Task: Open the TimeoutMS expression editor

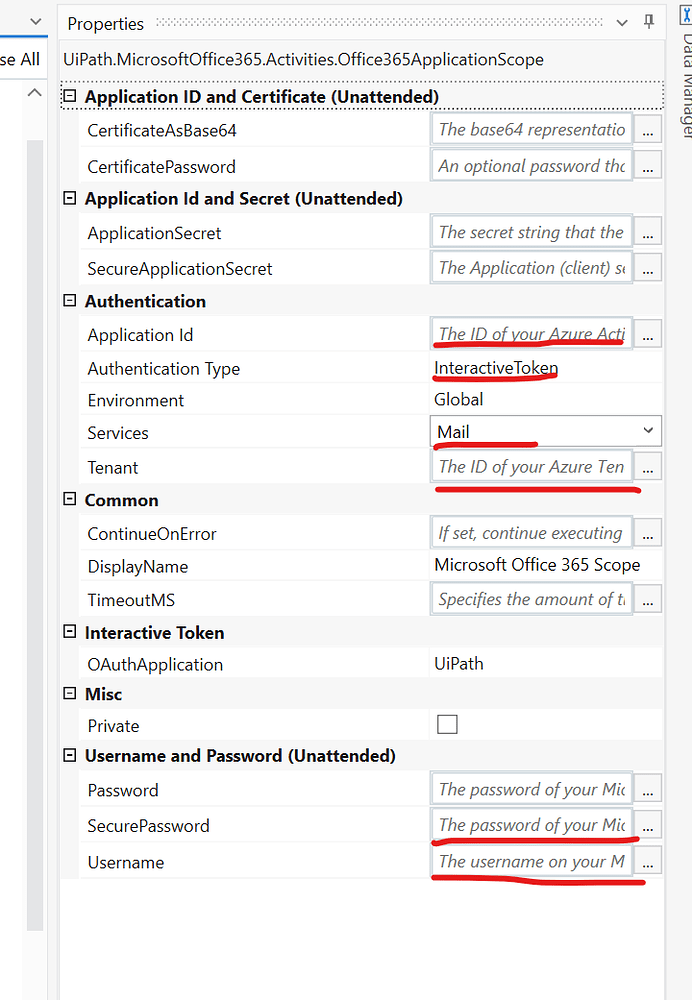Action: pyautogui.click(x=648, y=598)
